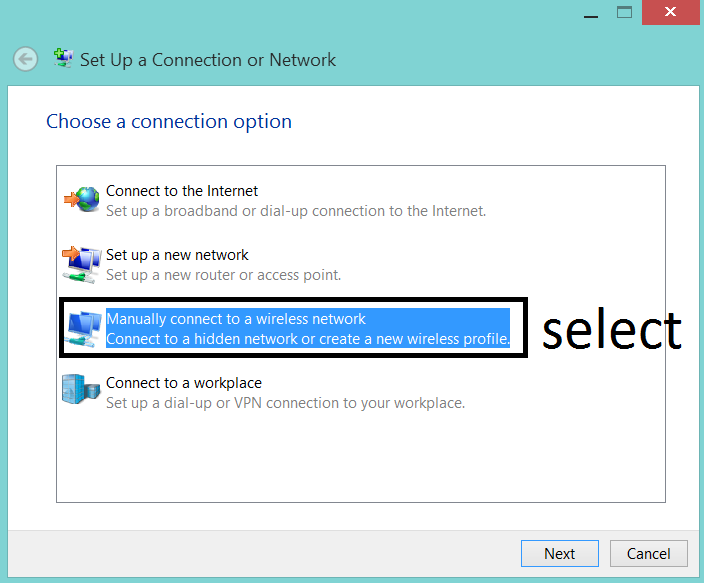704x583 pixels.
Task: Select the Manually connect wireless network icon
Action: [x=84, y=329]
